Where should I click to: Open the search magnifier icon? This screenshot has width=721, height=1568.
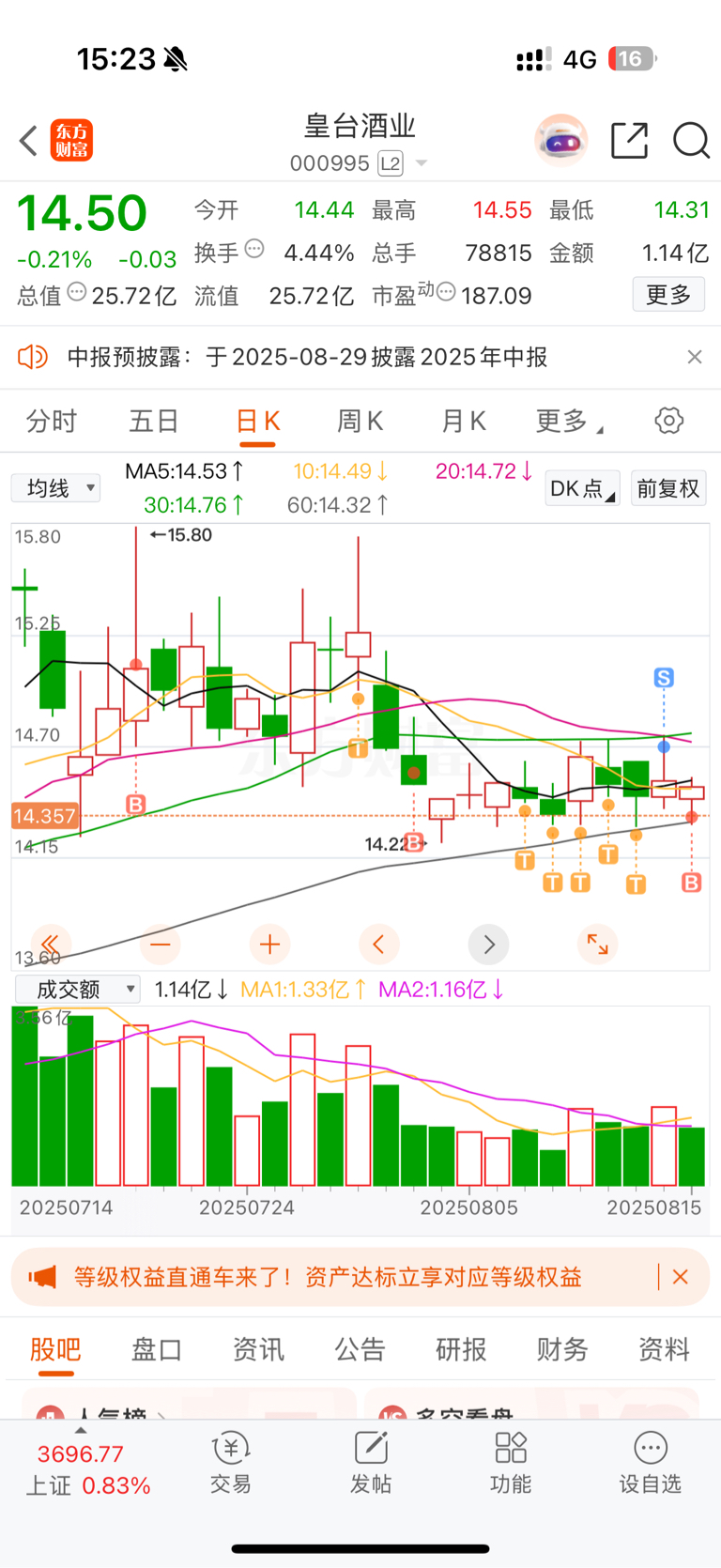(x=691, y=141)
